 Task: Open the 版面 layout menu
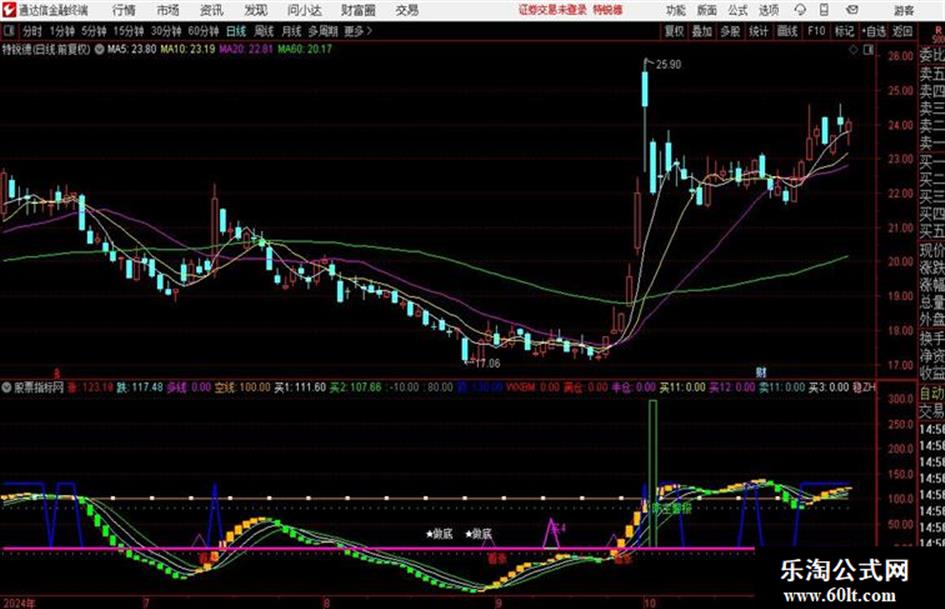coord(706,10)
